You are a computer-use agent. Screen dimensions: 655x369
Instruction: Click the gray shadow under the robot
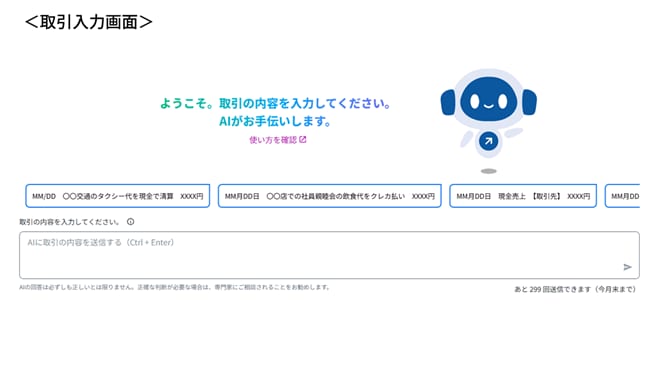[489, 171]
